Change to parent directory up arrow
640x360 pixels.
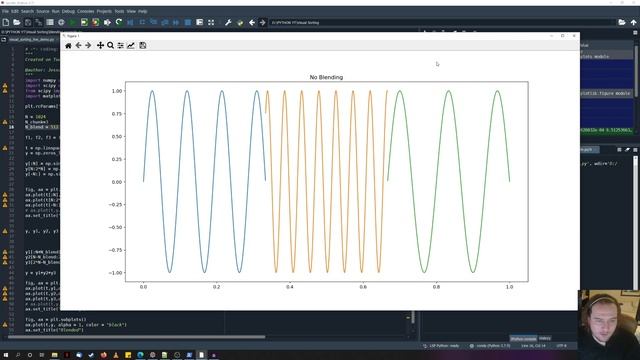633,22
